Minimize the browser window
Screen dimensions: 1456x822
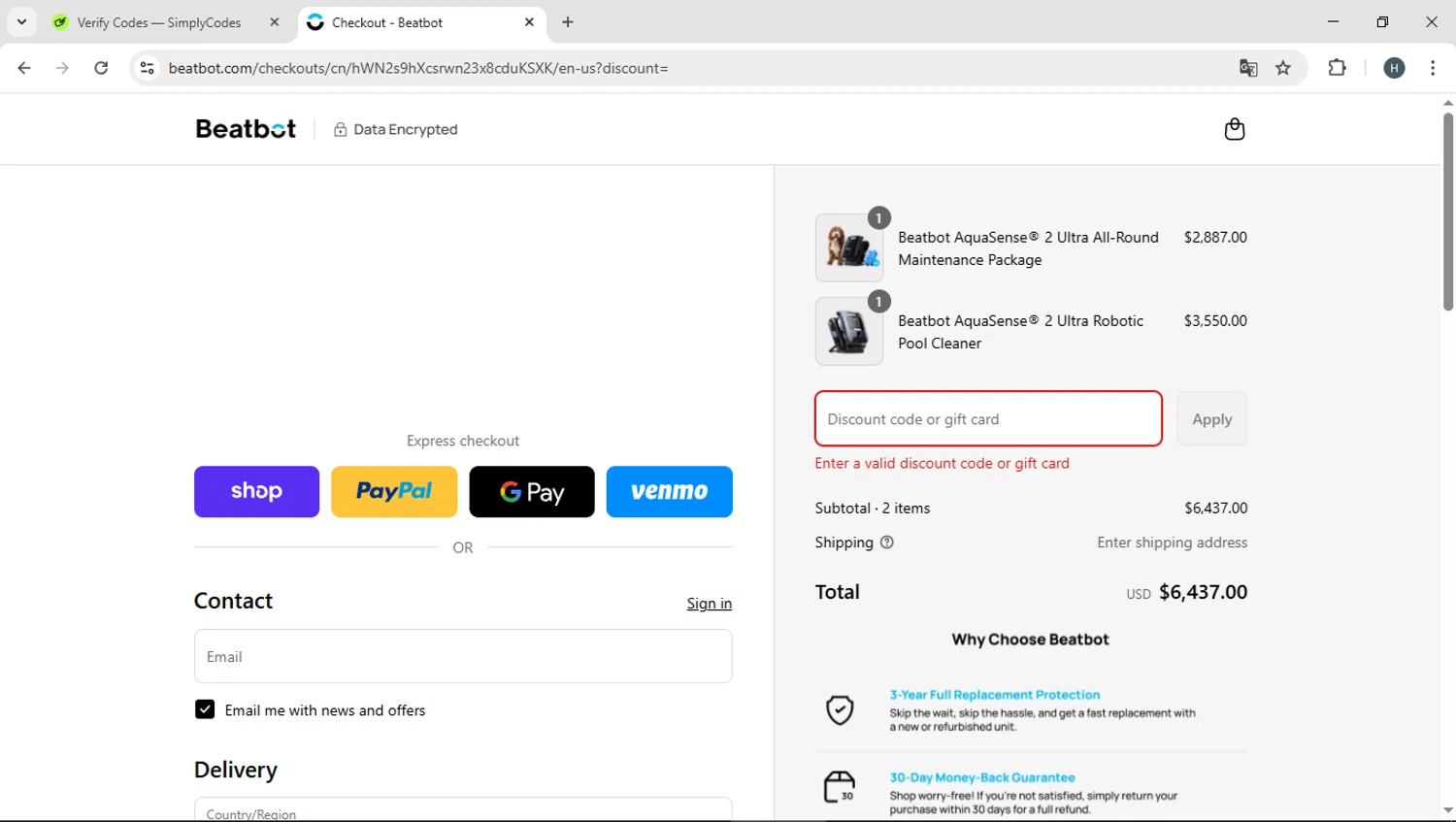[1333, 21]
